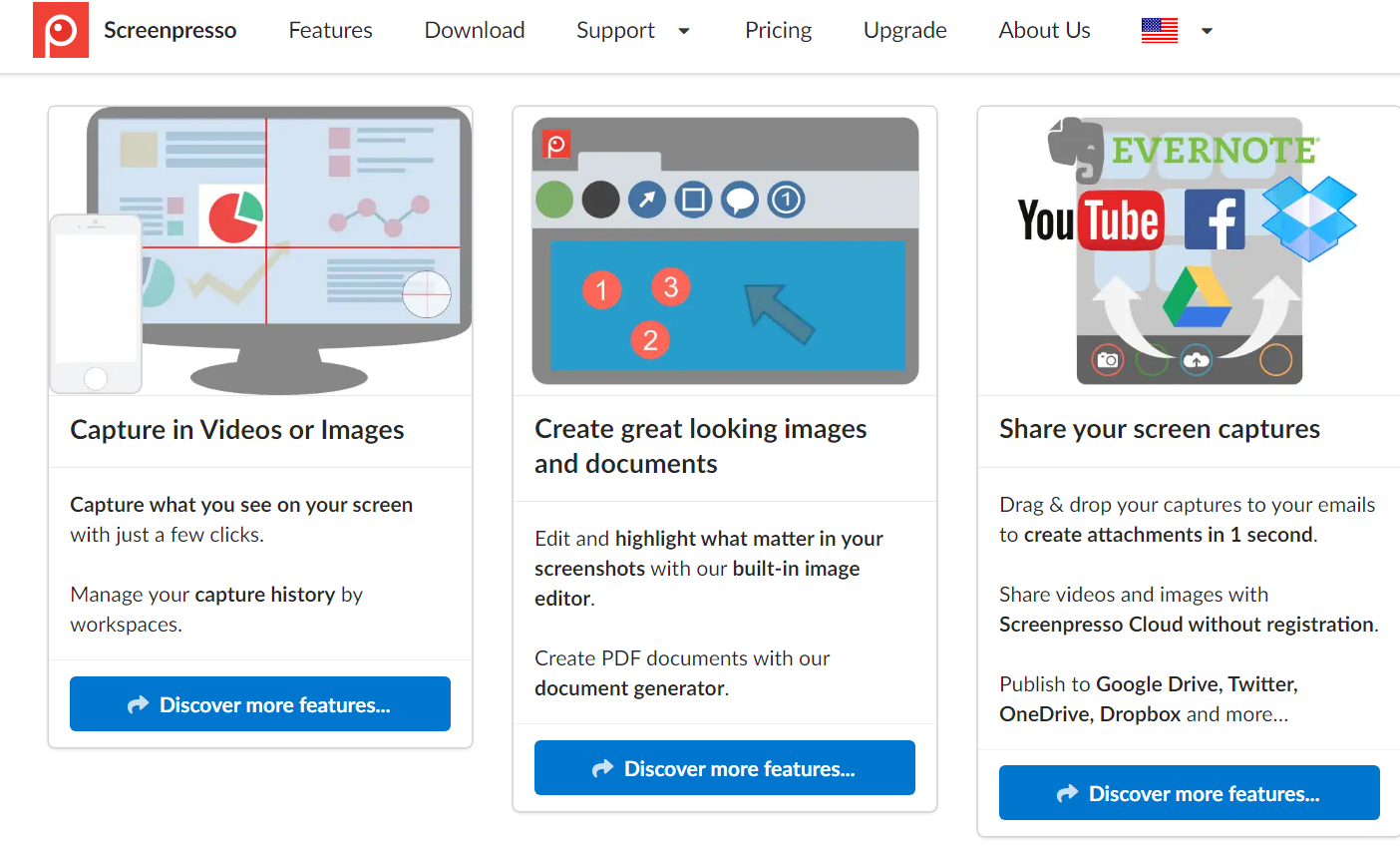Click the camera icon in the sharing illustration

1107,359
